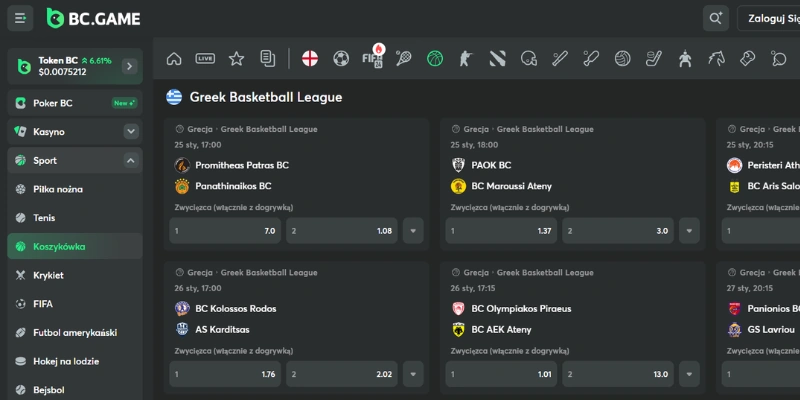Expand more markets for PAOK vs Maroussi

pyautogui.click(x=689, y=231)
